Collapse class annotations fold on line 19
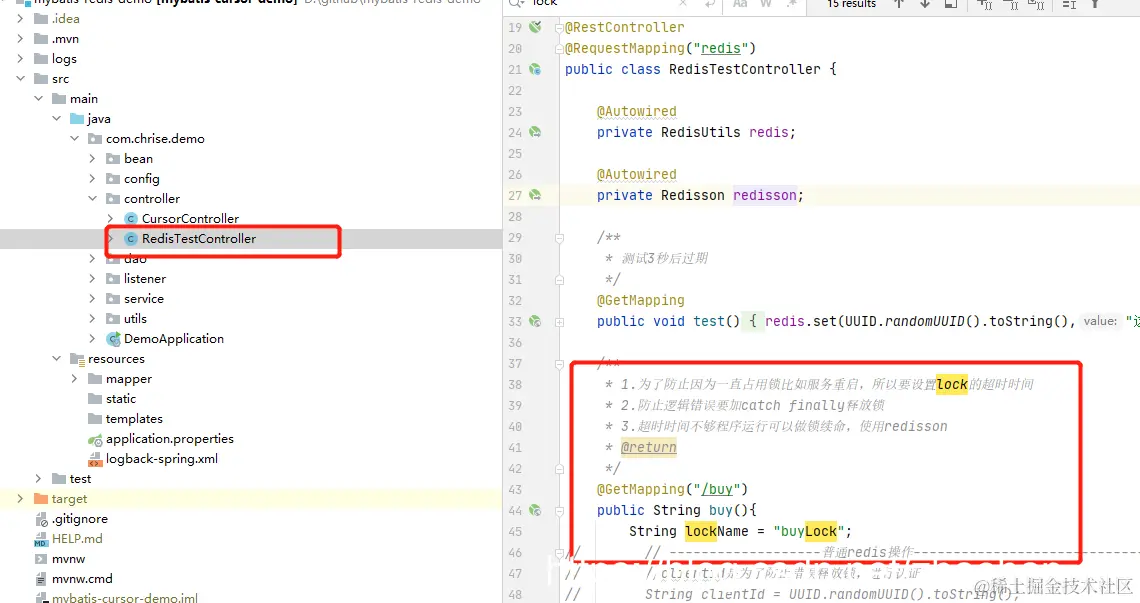1140x603 pixels. (560, 28)
